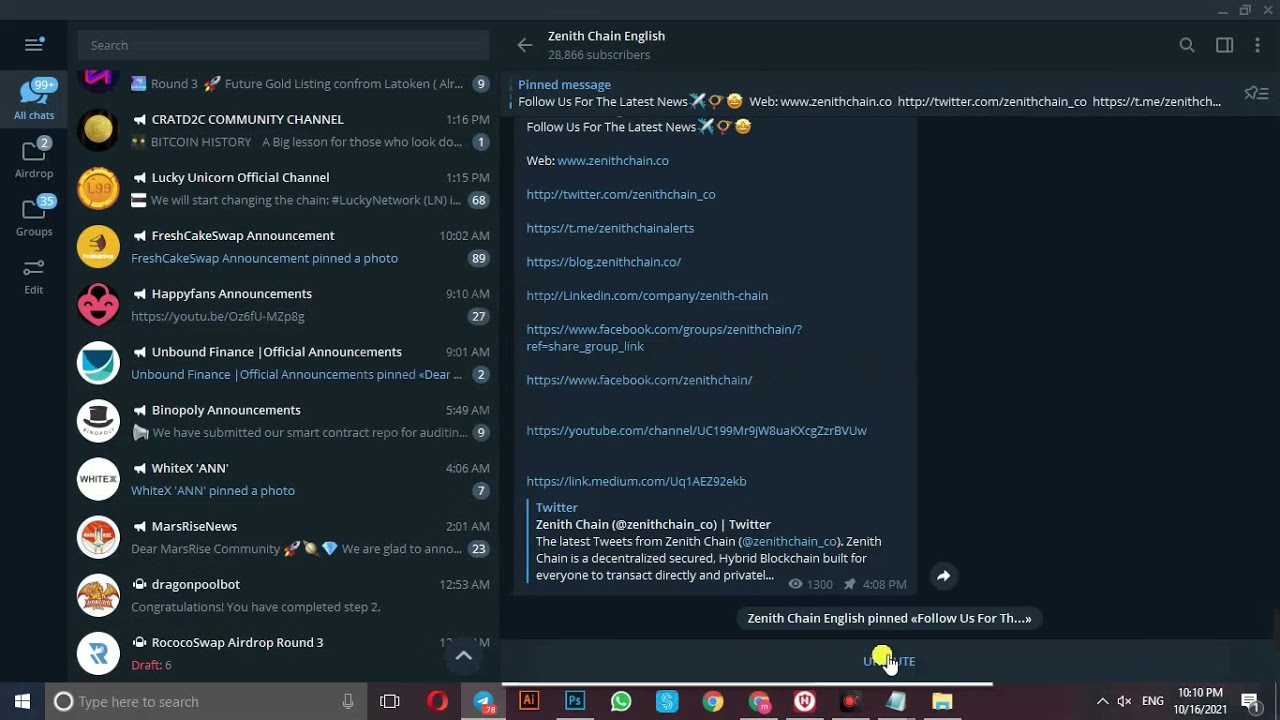Open facebook.com/groups/zenithchain link
This screenshot has width=1280, height=720.
(x=664, y=338)
